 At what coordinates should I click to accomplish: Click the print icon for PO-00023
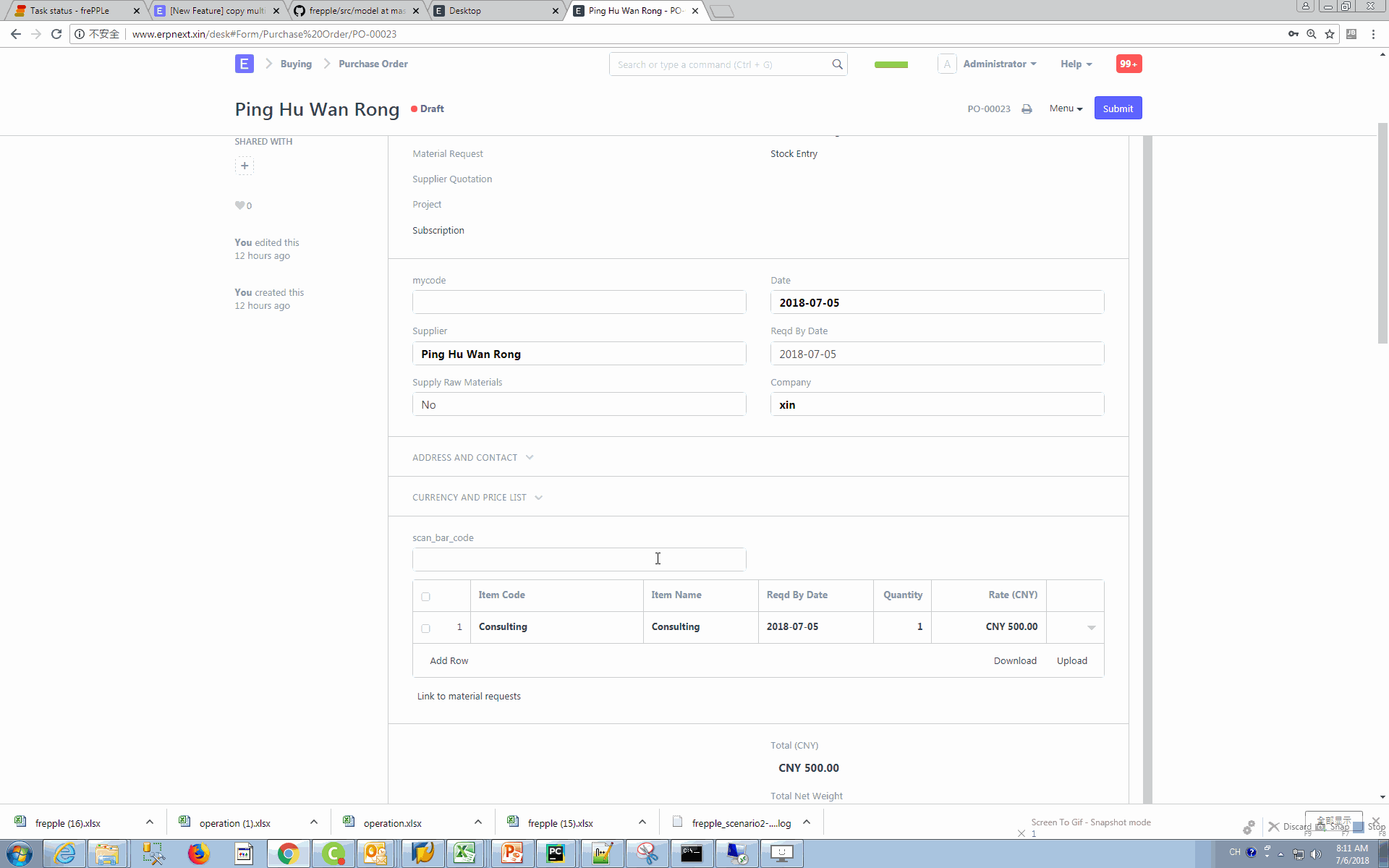1028,108
